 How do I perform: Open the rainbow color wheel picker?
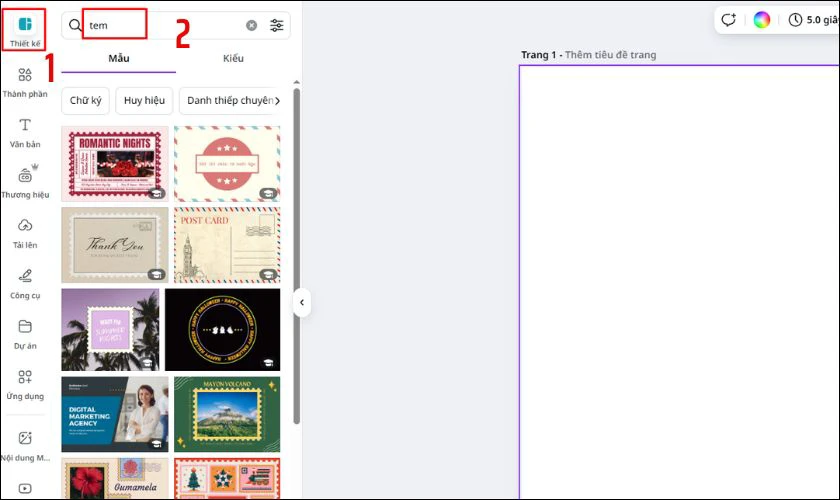(761, 20)
